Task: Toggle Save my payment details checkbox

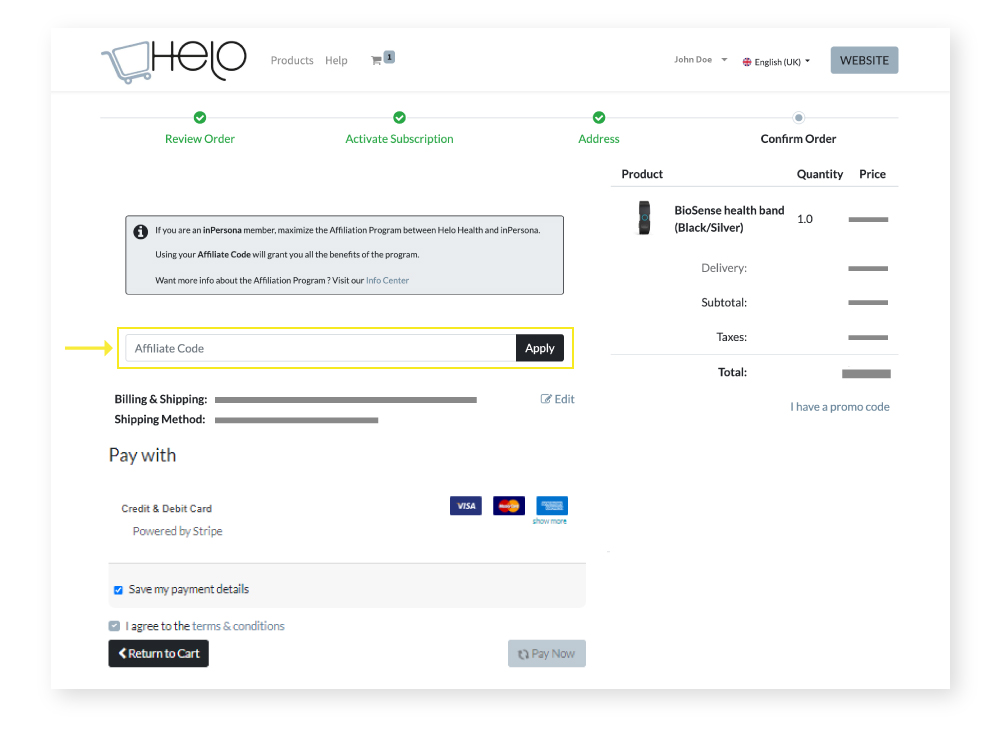Action: pos(118,590)
